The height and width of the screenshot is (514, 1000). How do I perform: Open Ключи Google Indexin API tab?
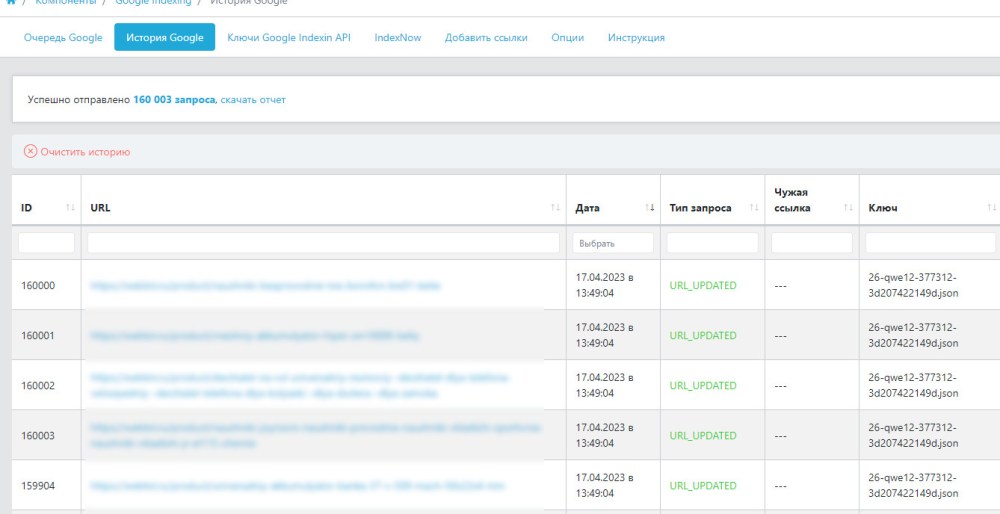(x=289, y=38)
